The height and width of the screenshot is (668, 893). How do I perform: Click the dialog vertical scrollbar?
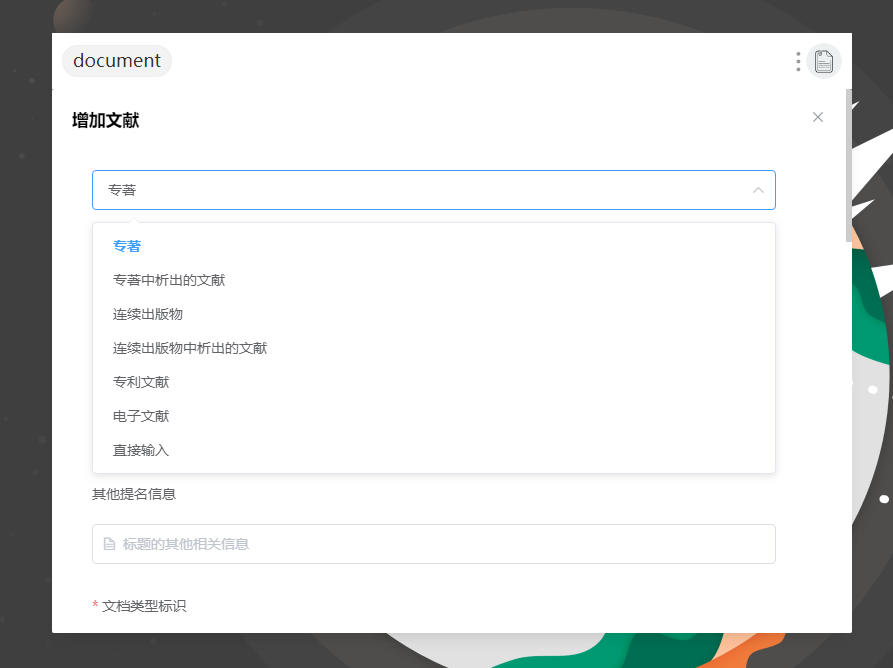849,165
